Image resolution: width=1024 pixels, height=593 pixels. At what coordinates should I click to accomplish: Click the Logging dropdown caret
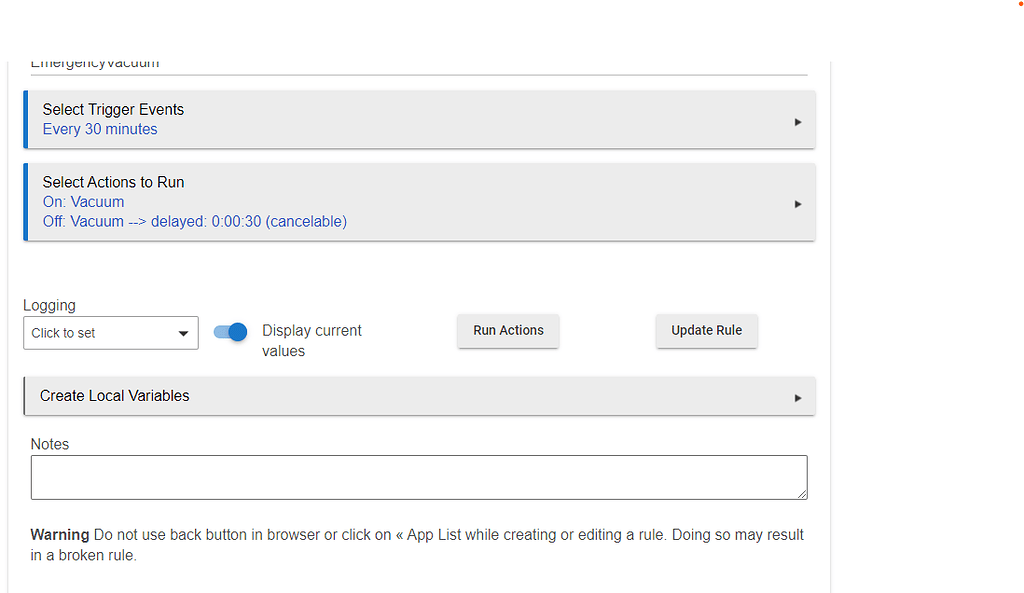(x=183, y=334)
